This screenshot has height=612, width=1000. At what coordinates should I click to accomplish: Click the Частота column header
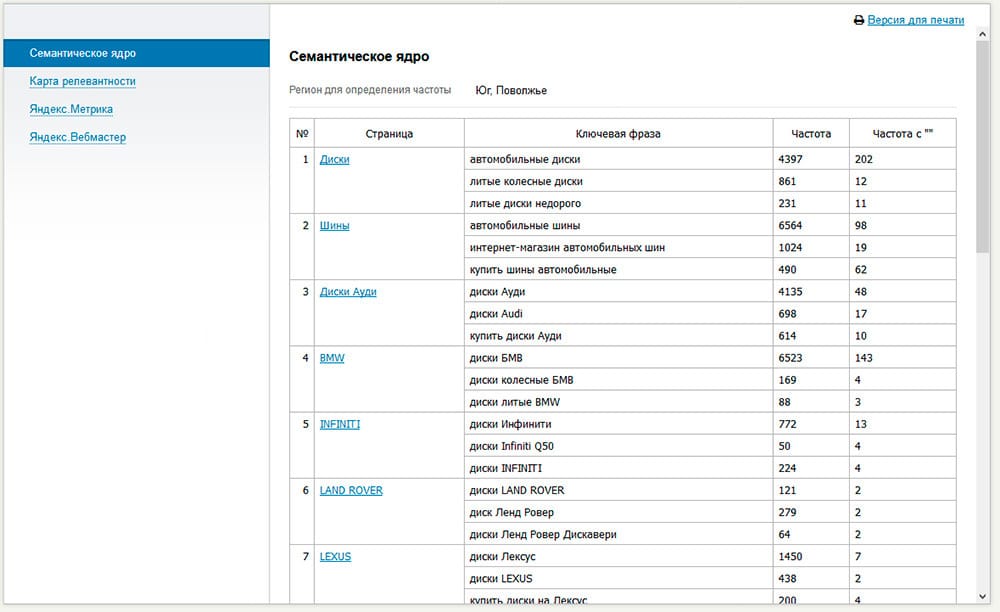pos(810,133)
